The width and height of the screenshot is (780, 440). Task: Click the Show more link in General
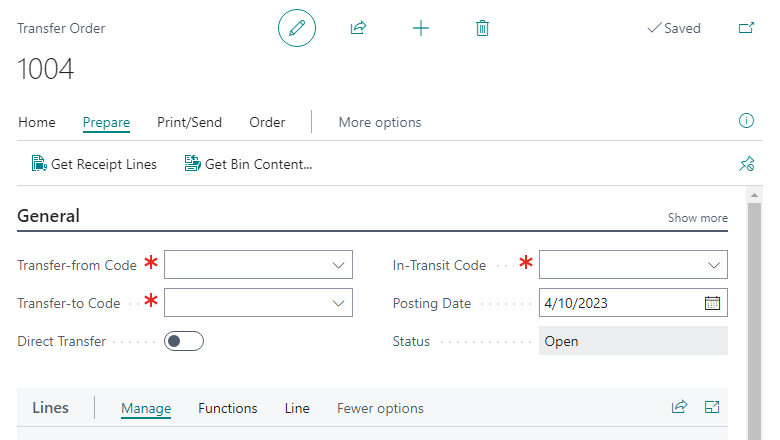(697, 218)
